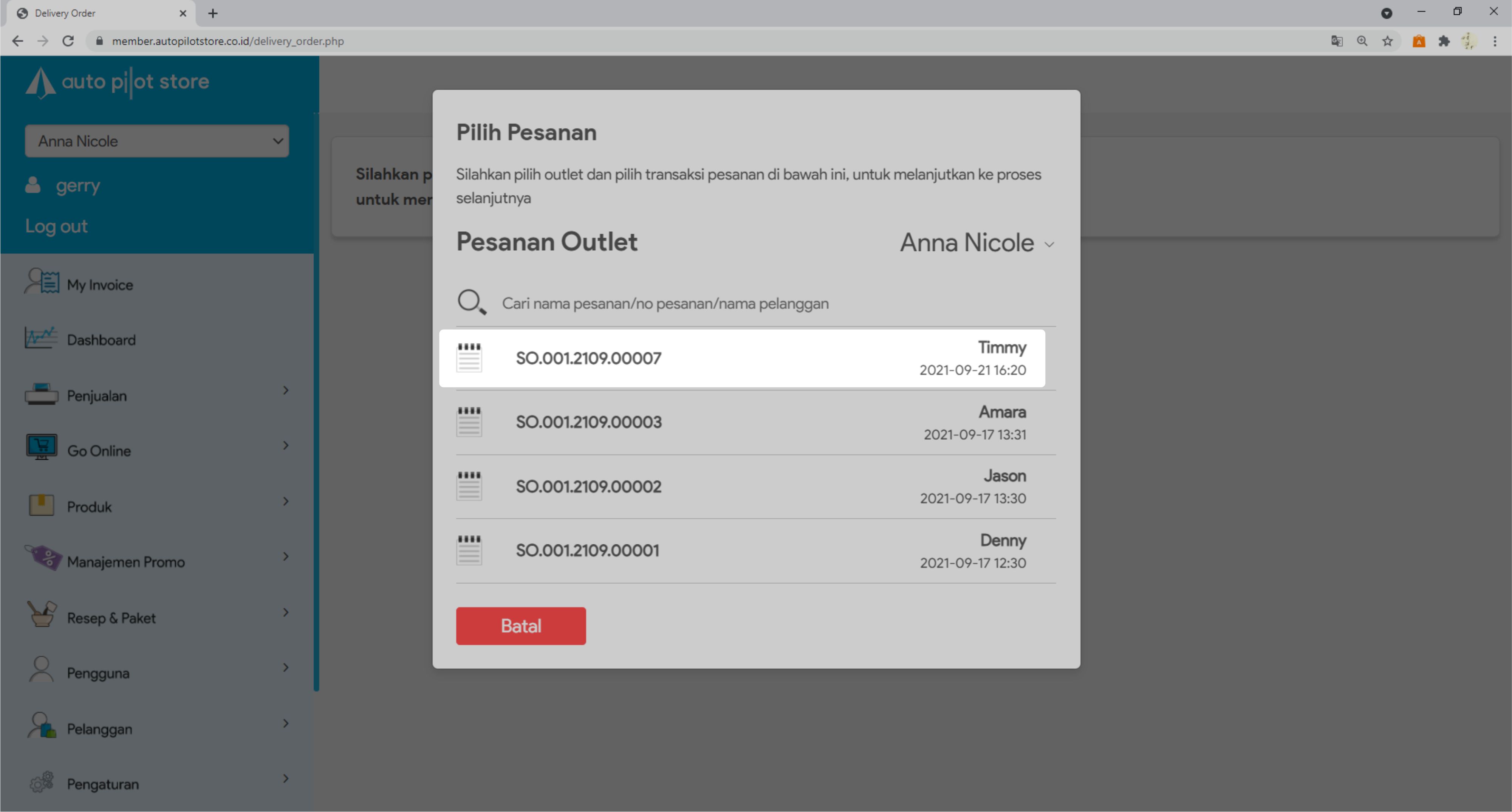Select order SO.001.2109.00007 for Timmy
The width and height of the screenshot is (1512, 812).
tap(742, 358)
